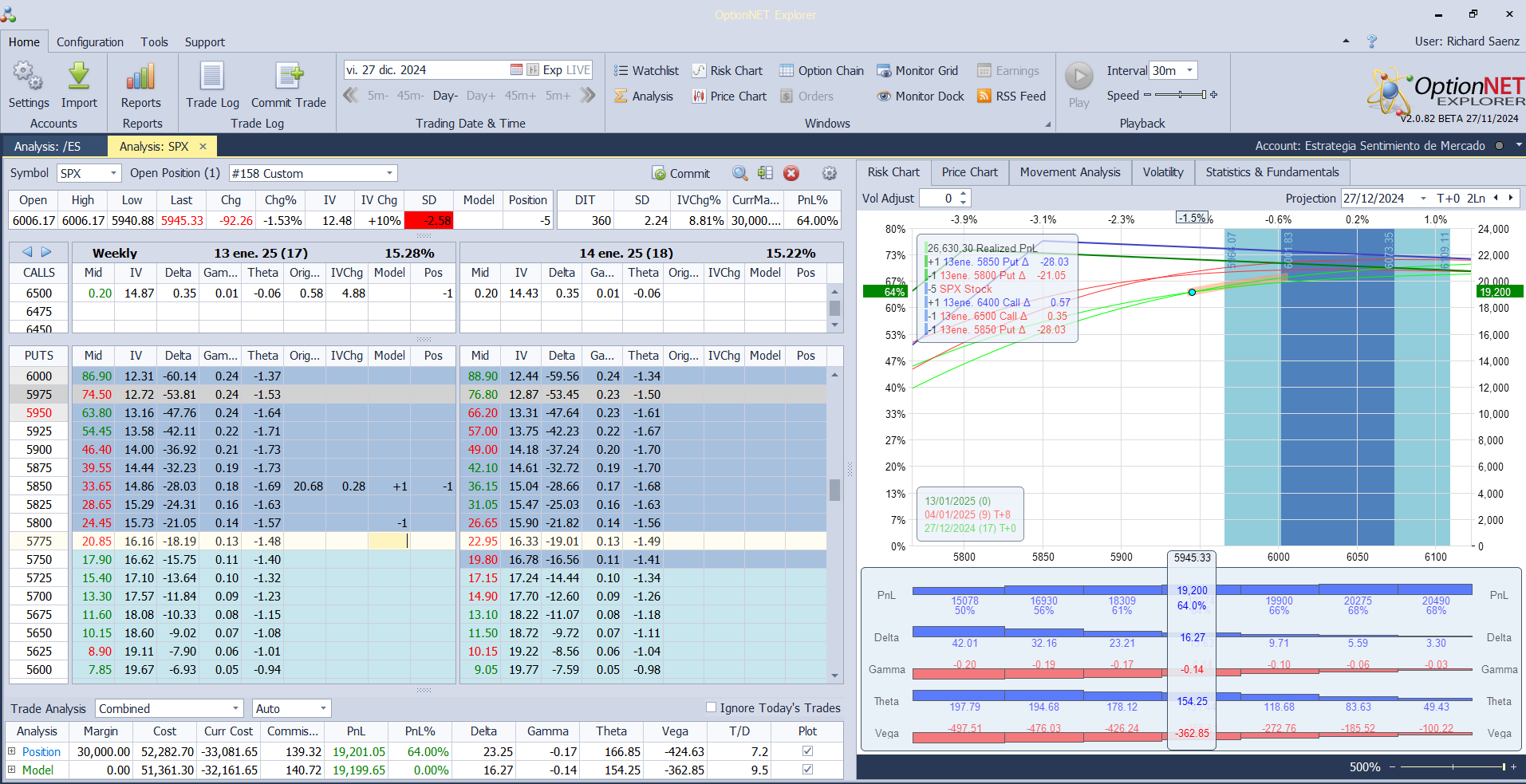Toggle Ignore Today's Trades checkbox
This screenshot has height=784, width=1526.
(x=711, y=707)
